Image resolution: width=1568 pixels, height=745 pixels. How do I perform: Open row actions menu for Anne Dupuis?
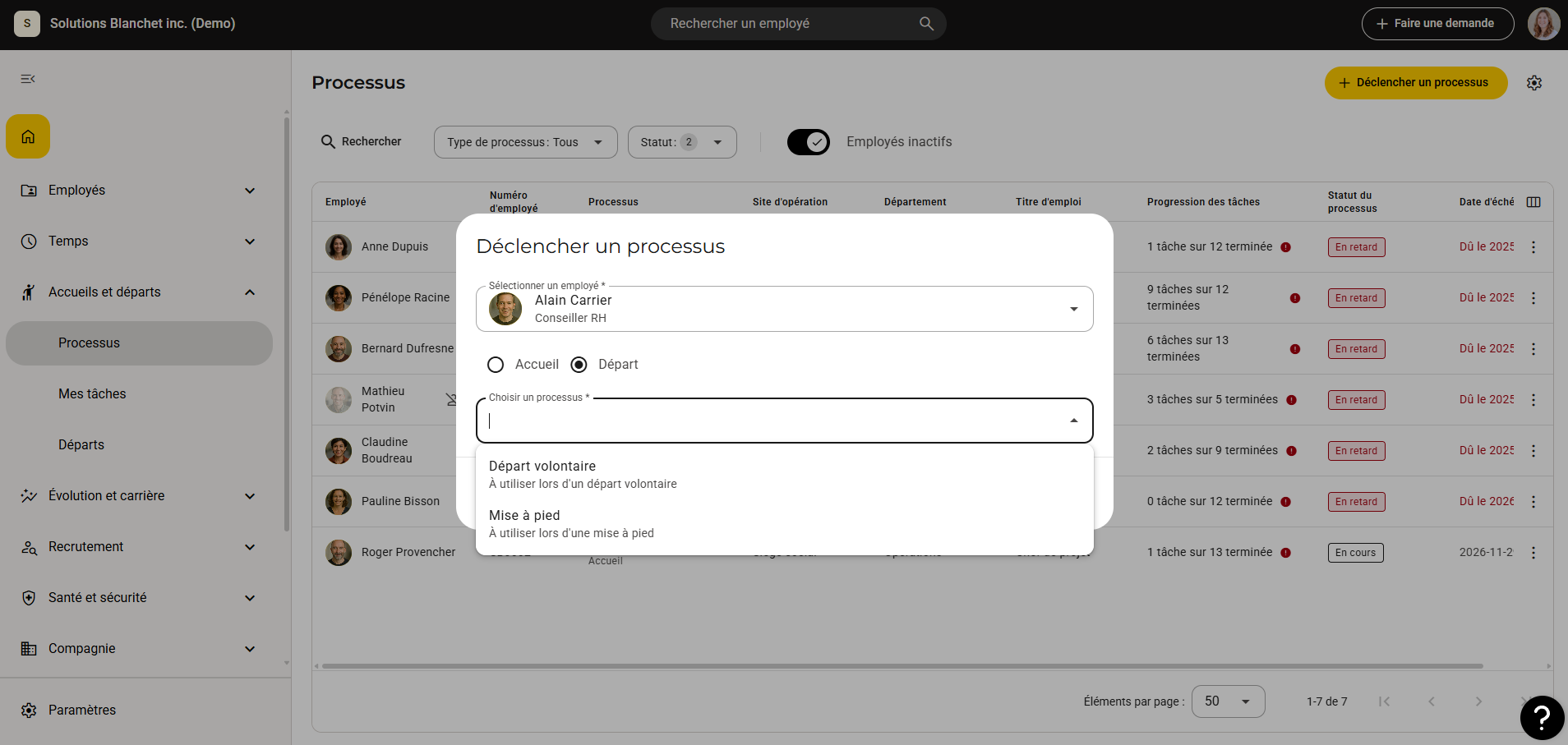pos(1533,247)
